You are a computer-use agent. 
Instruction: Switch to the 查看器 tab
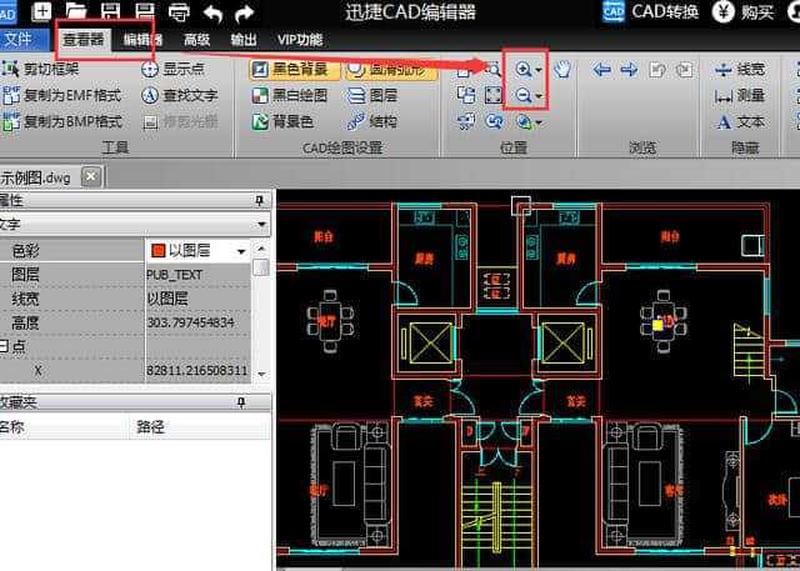[x=83, y=39]
